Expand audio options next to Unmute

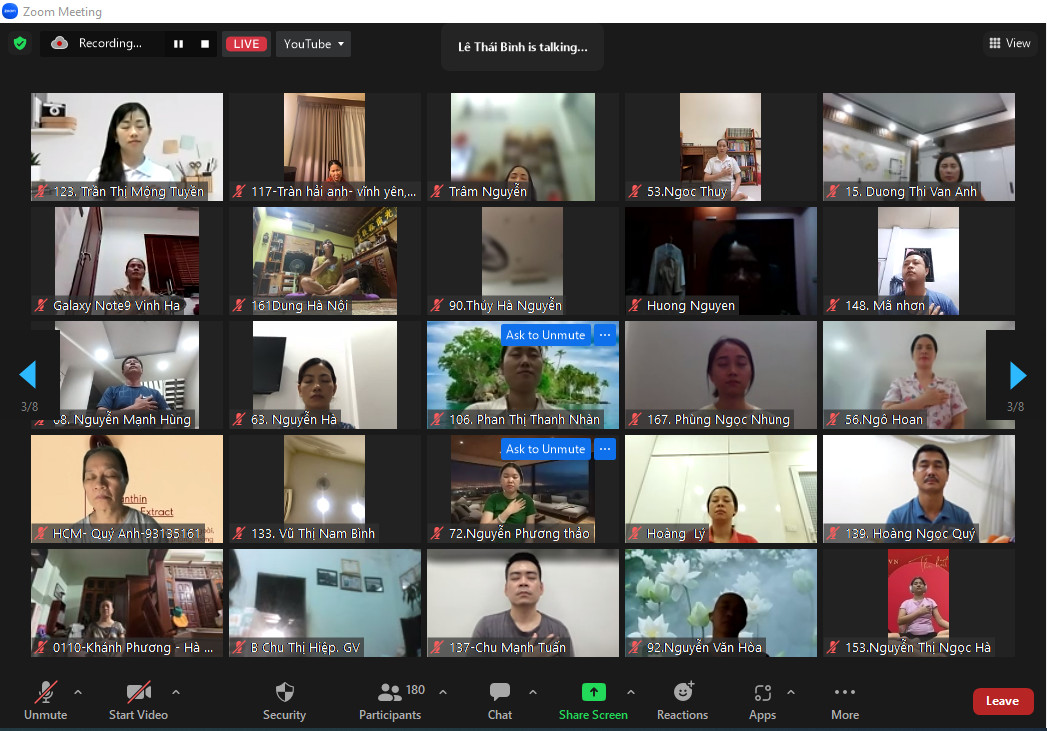click(78, 692)
